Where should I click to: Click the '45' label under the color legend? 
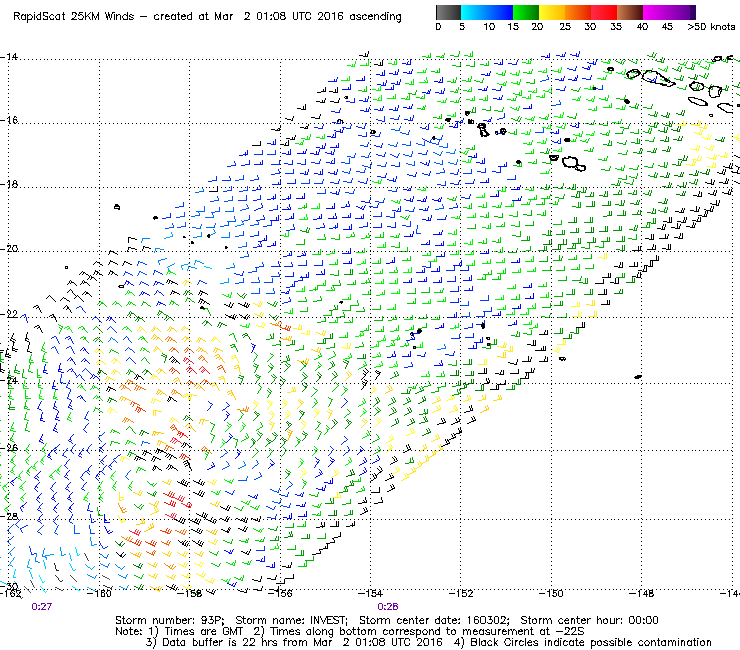(667, 27)
